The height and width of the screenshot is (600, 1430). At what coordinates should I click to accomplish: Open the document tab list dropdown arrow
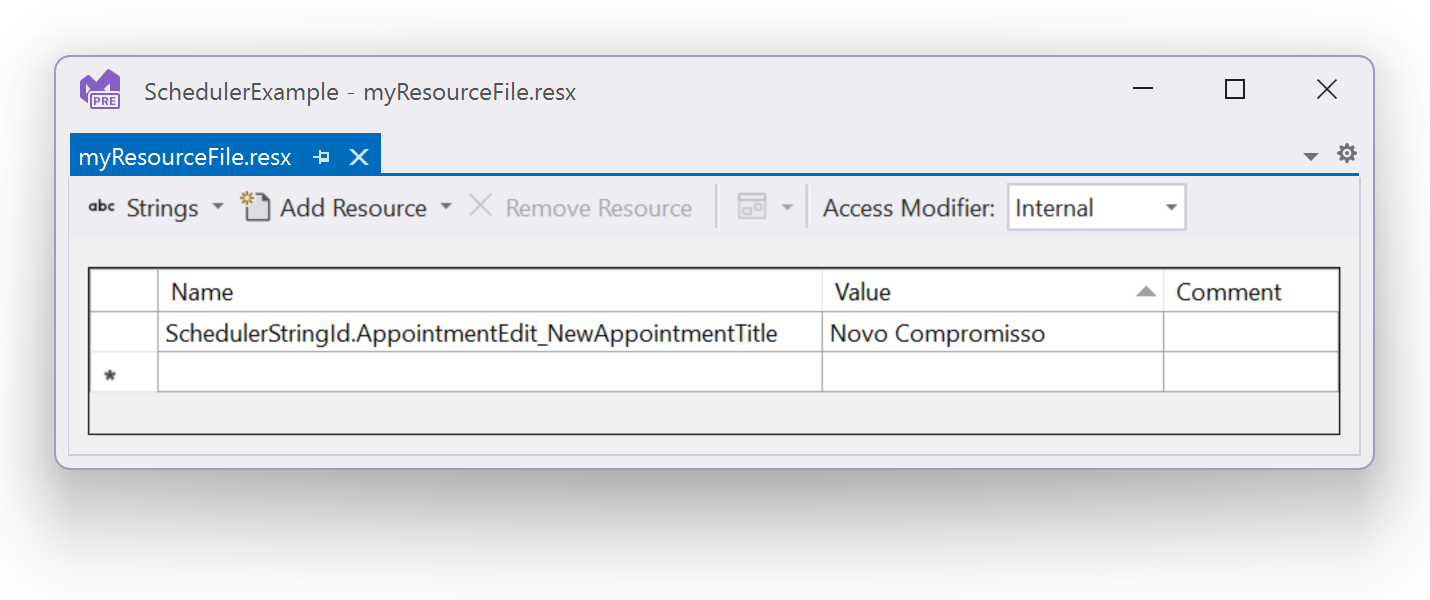point(1311,157)
